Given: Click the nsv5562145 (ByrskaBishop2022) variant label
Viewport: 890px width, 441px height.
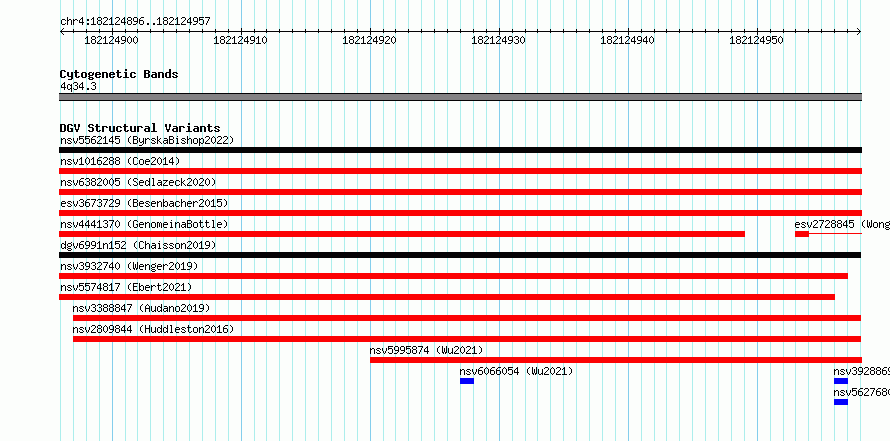Looking at the screenshot, I should 147,140.
